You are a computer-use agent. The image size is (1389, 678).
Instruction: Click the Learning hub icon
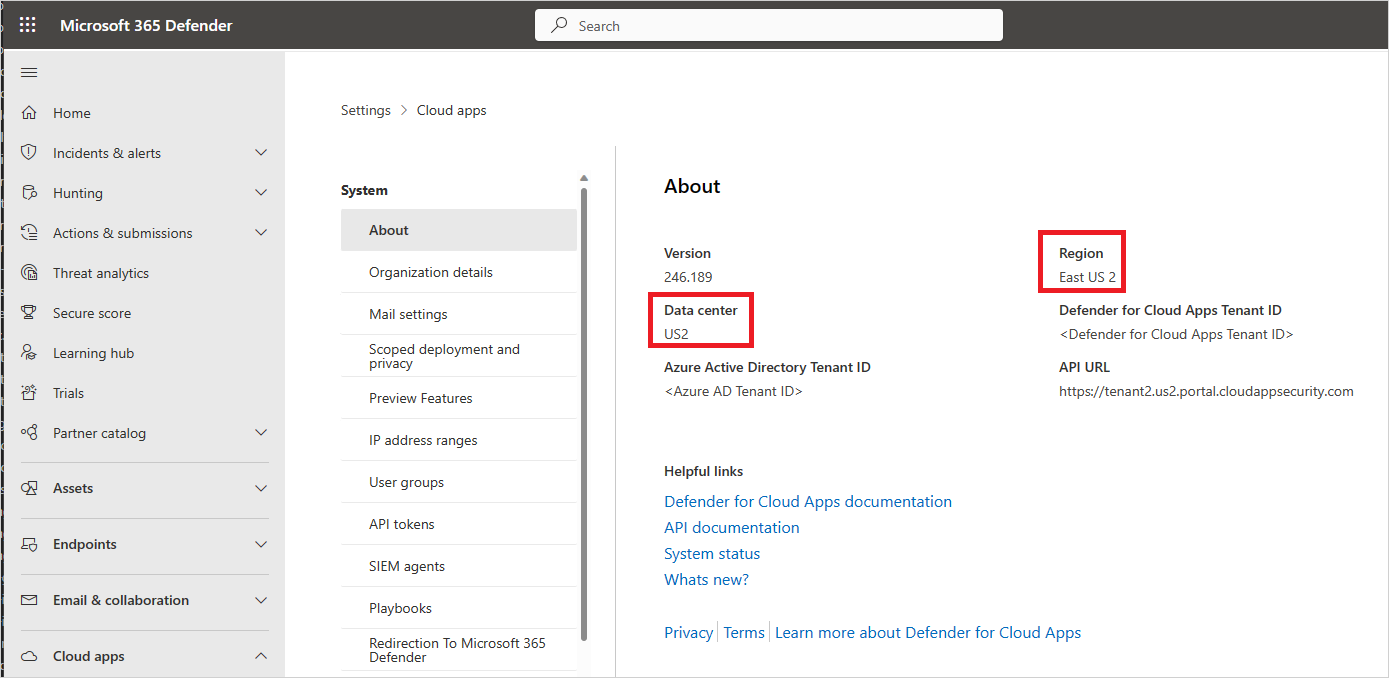pos(29,353)
